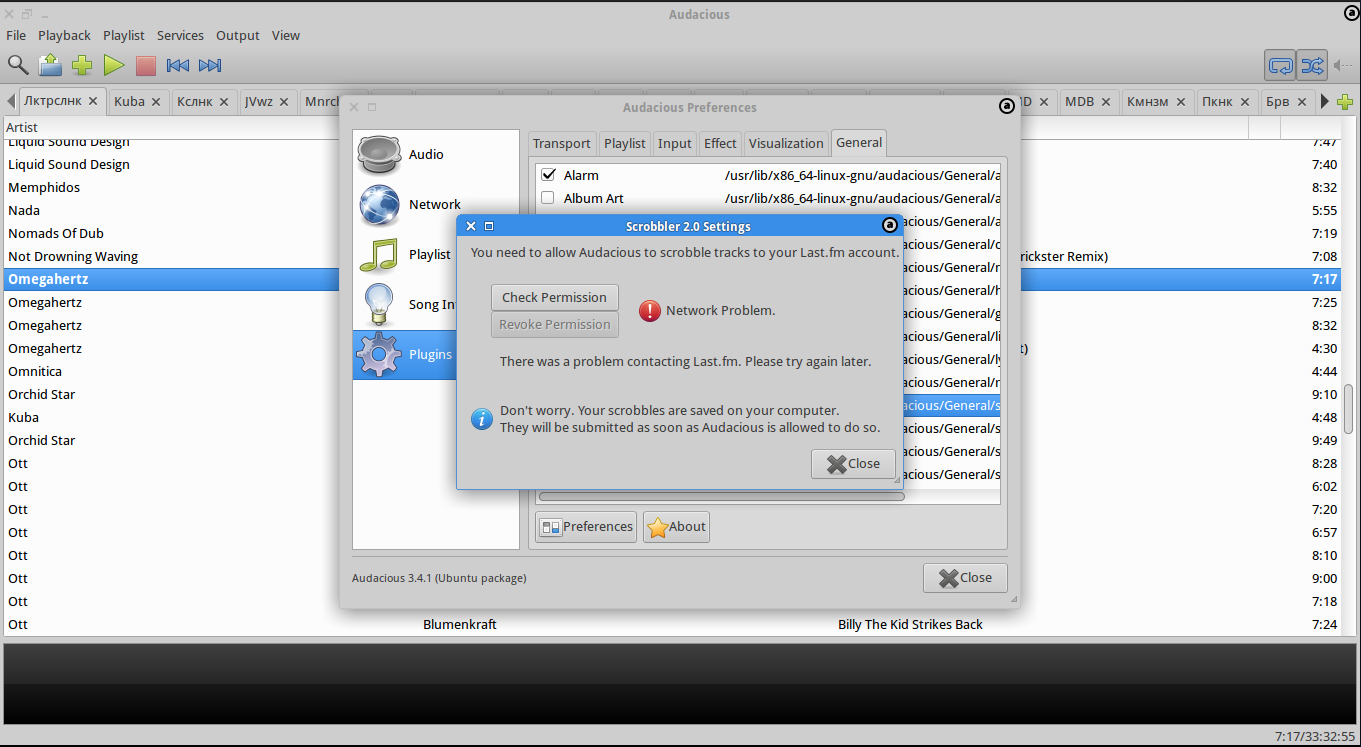Click the blue info icon in Scrobbler
Image resolution: width=1361 pixels, height=747 pixels.
pyautogui.click(x=482, y=418)
